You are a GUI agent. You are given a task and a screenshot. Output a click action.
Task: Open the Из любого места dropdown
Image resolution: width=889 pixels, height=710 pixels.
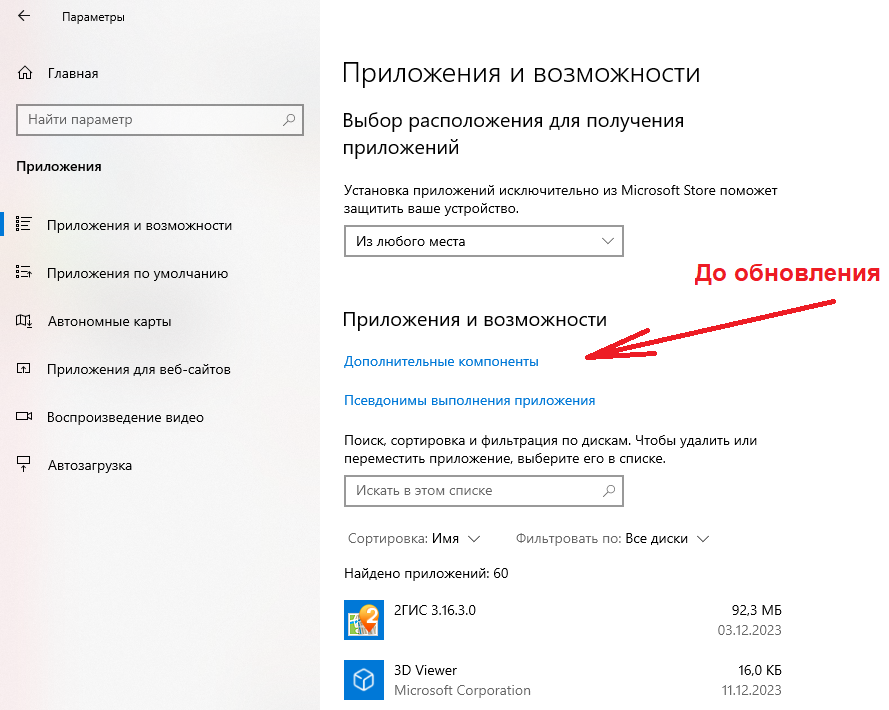484,241
